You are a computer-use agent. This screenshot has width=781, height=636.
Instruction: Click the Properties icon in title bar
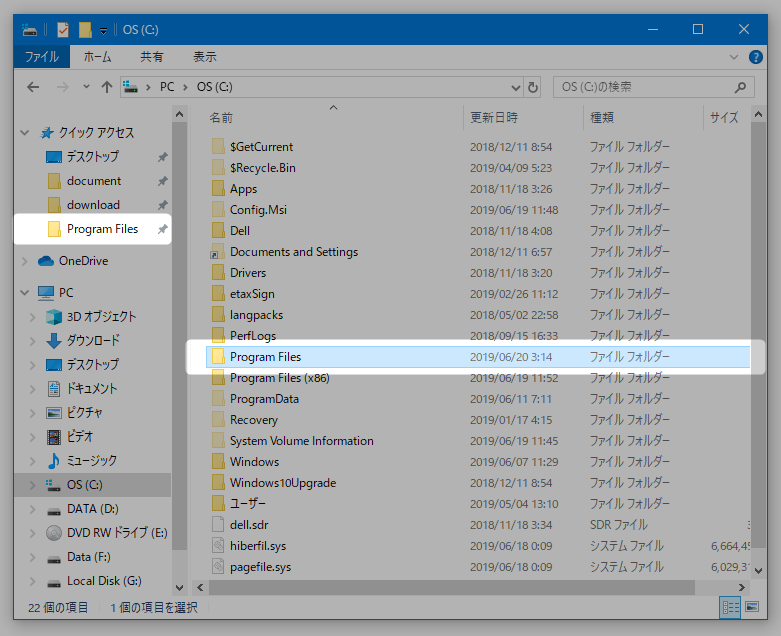click(63, 30)
